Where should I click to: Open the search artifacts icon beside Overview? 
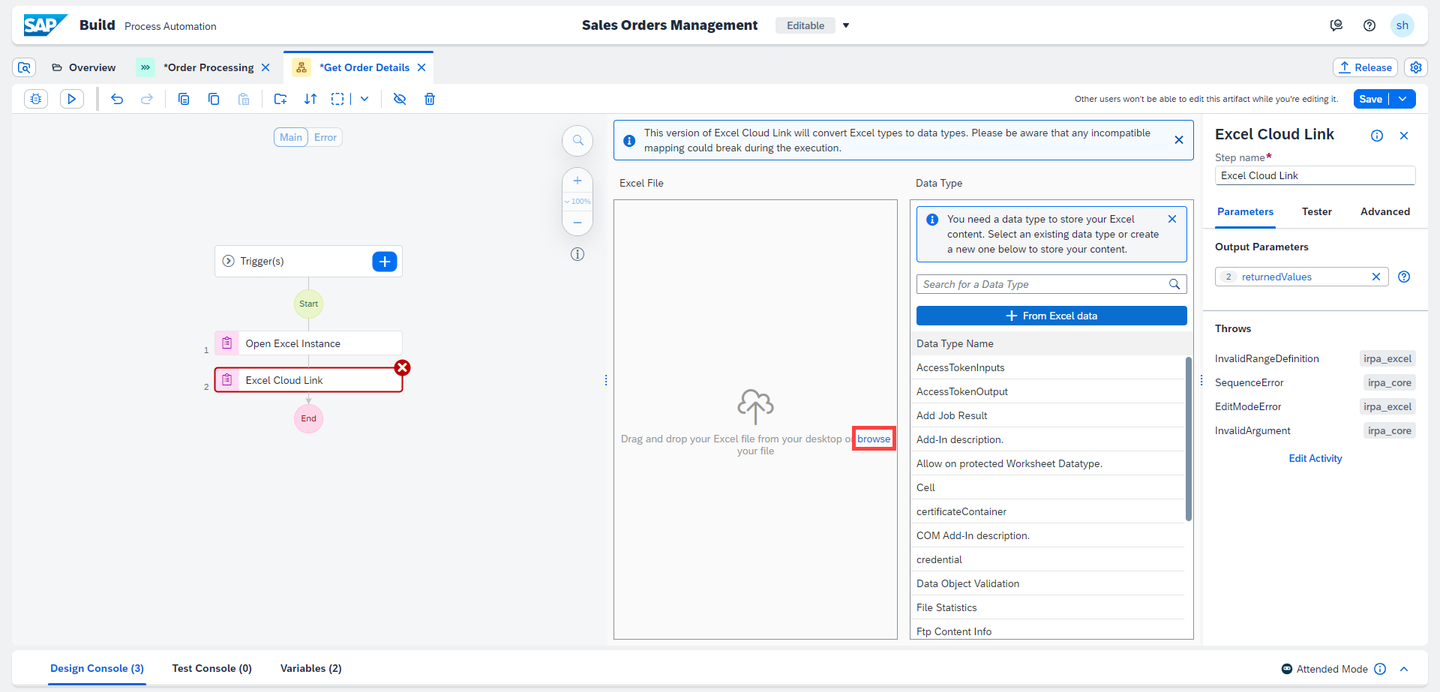(x=25, y=67)
